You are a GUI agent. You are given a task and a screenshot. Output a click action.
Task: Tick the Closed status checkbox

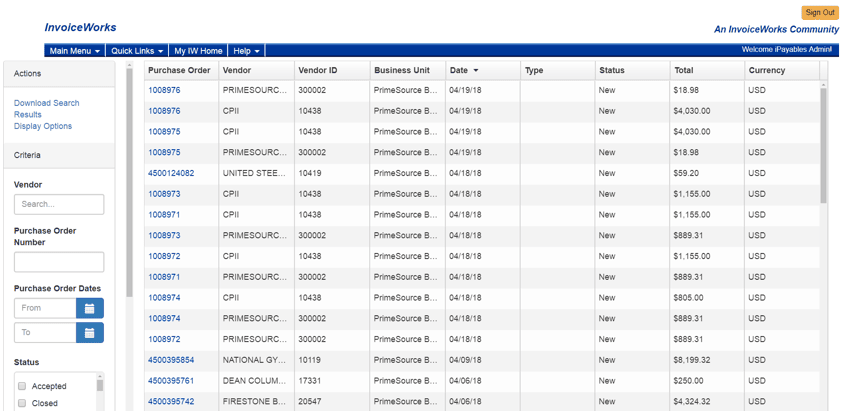(22, 403)
